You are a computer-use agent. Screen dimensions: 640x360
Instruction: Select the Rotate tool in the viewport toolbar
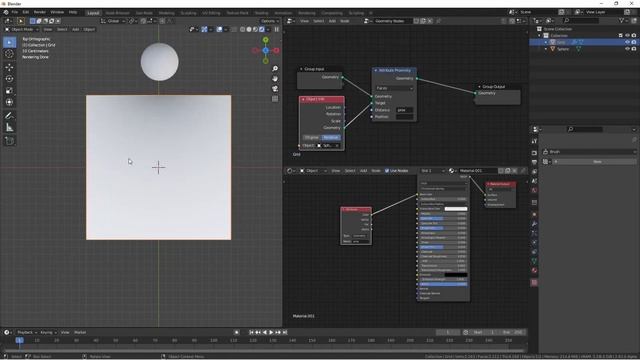click(x=9, y=79)
